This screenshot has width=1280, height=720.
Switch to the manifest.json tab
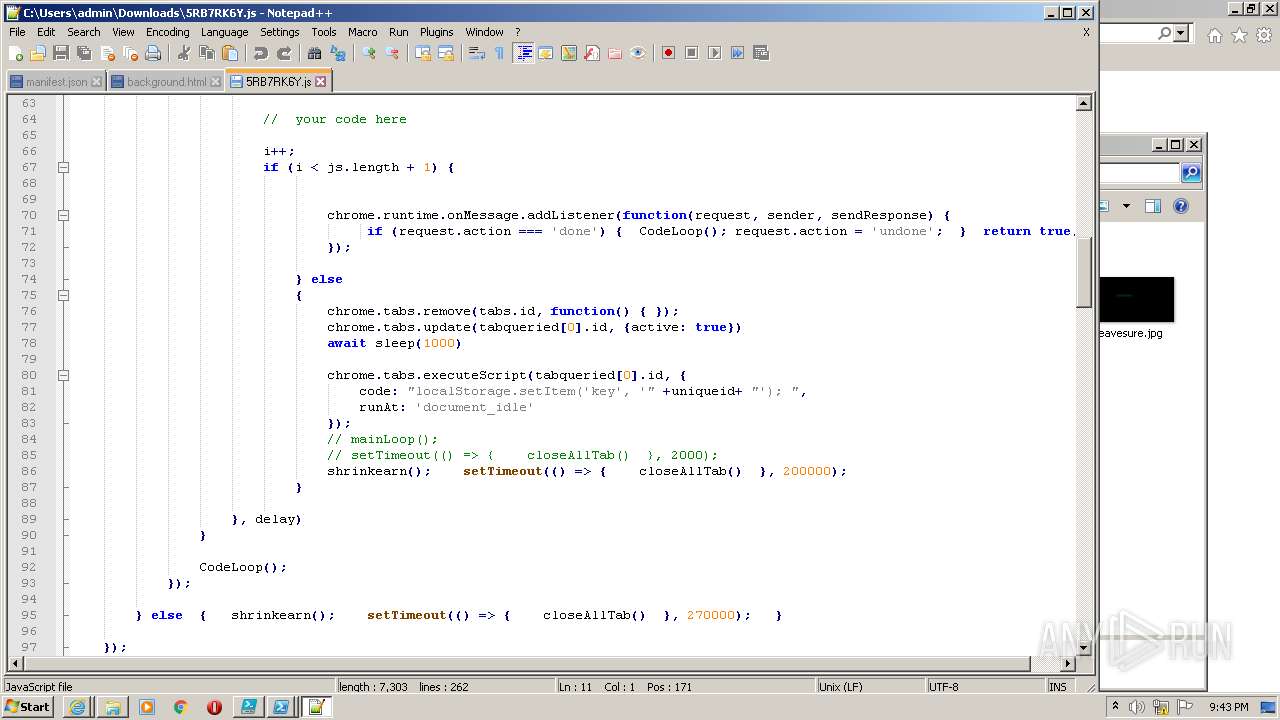coord(55,82)
